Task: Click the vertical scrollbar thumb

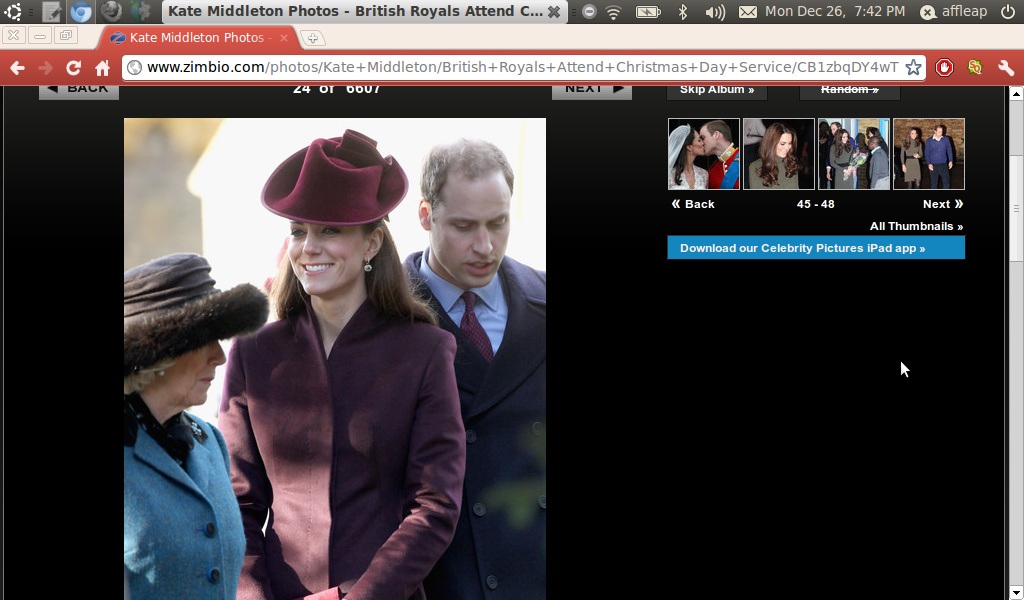Action: [1016, 208]
